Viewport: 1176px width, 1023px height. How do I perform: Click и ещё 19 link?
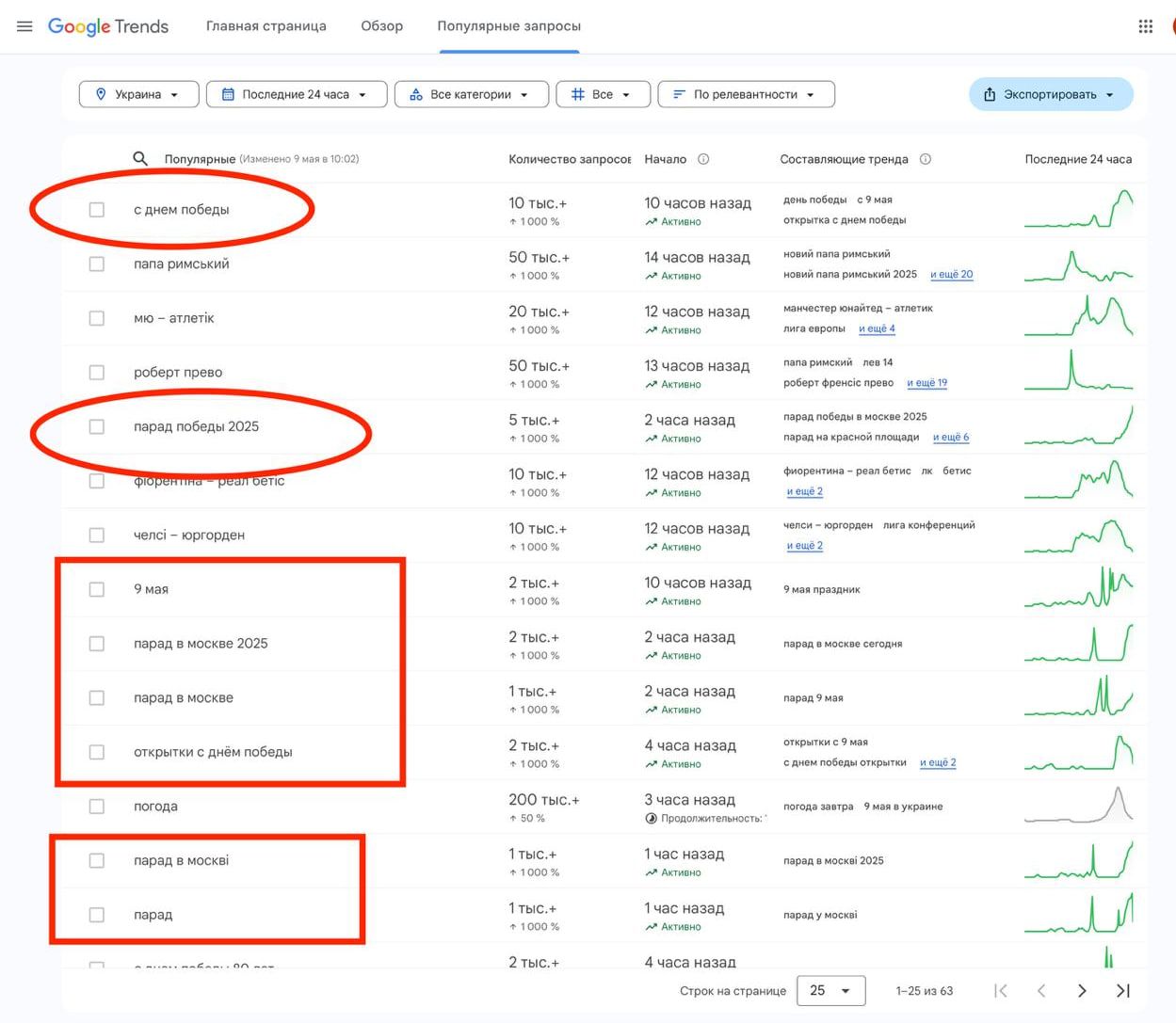(x=927, y=383)
